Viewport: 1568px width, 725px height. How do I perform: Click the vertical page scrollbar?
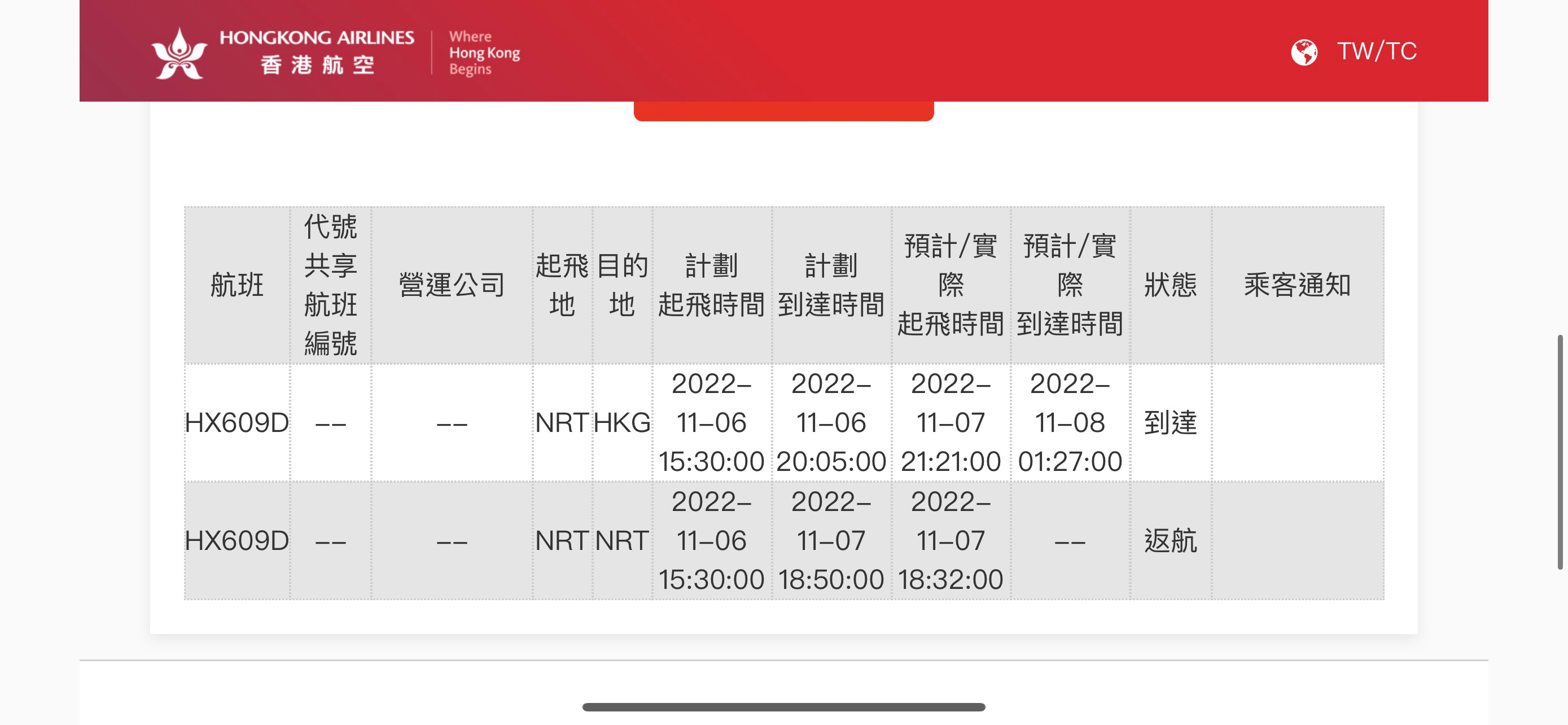click(1560, 452)
